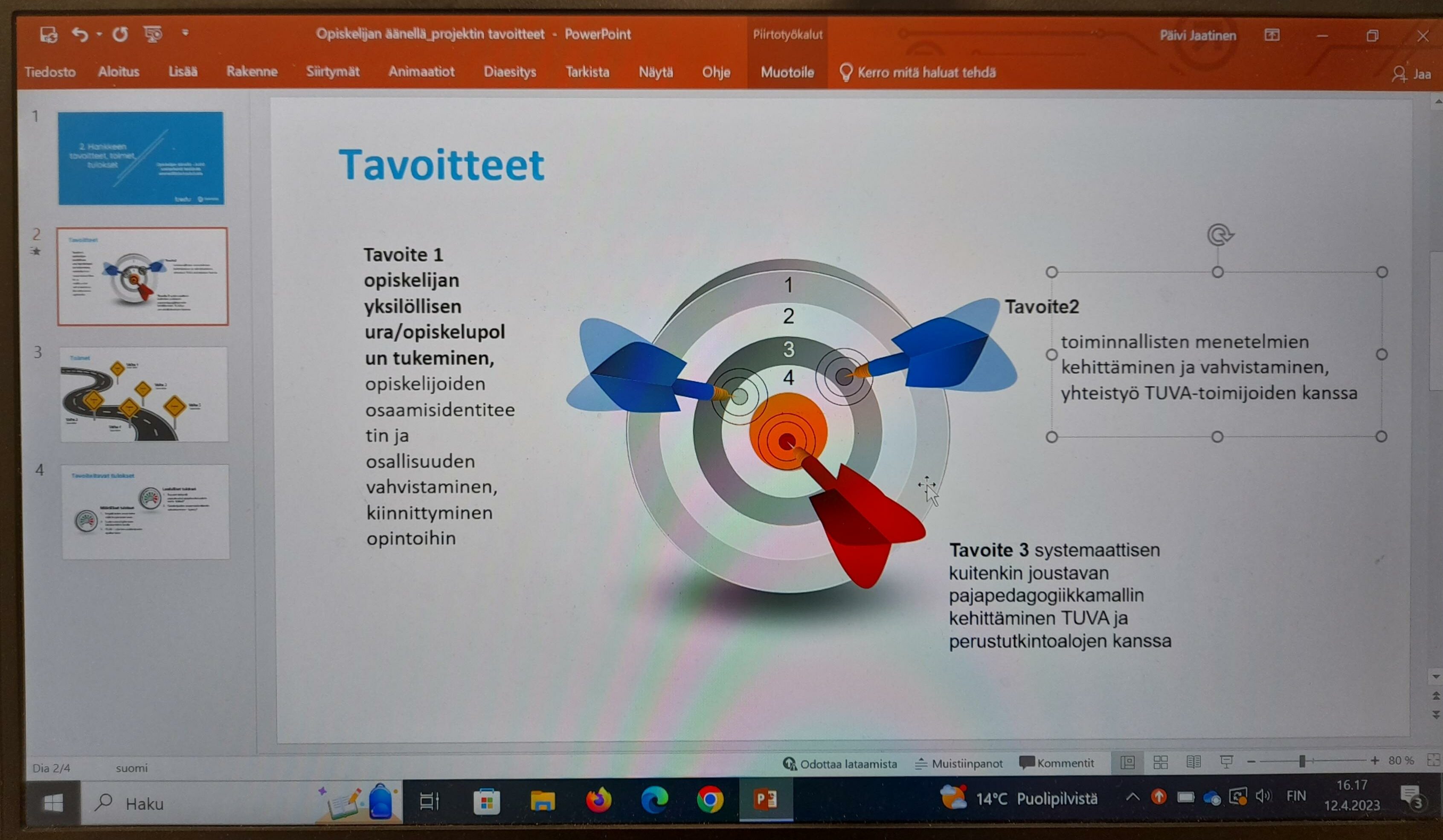This screenshot has width=1443, height=840.
Task: Go to previous slide double-arrow button
Action: pyautogui.click(x=1436, y=696)
